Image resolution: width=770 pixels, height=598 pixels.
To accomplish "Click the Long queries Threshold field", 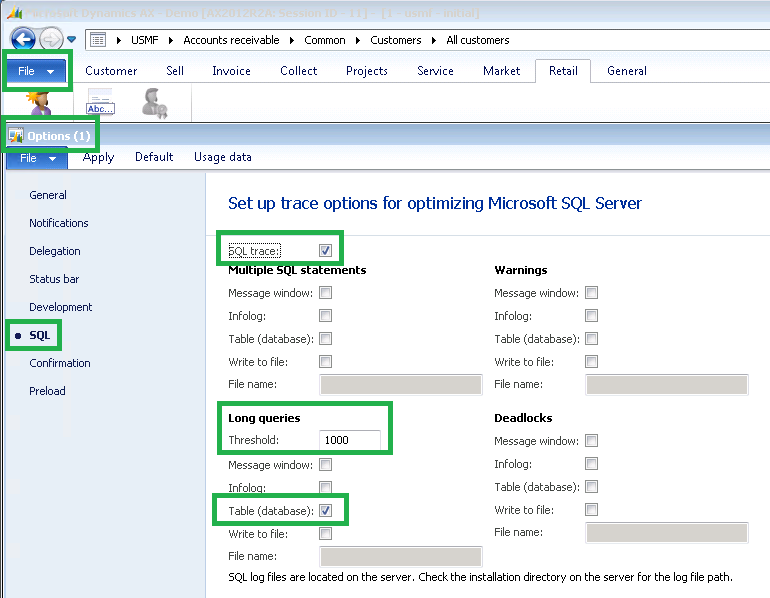I will (x=350, y=440).
